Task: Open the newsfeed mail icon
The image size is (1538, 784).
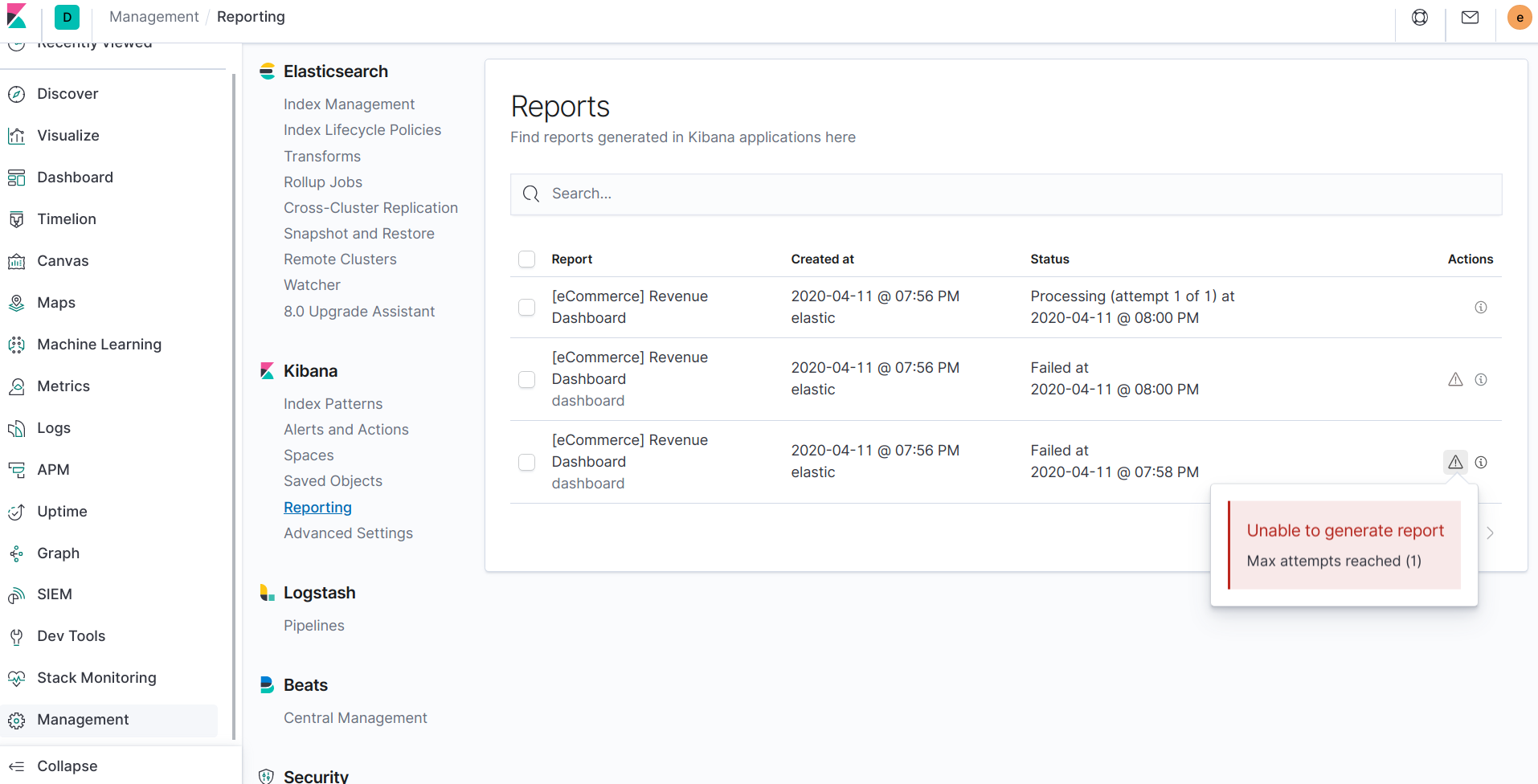Action: click(1470, 17)
